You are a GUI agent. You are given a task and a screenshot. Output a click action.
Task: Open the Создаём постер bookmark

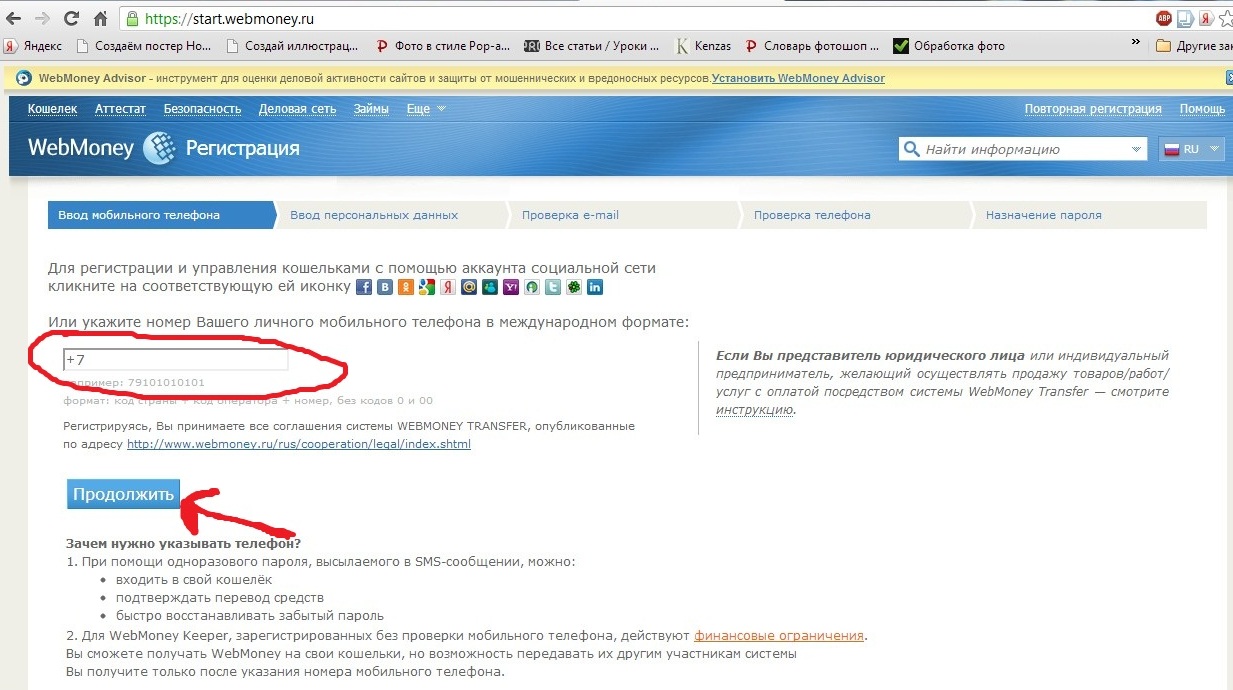tap(144, 45)
